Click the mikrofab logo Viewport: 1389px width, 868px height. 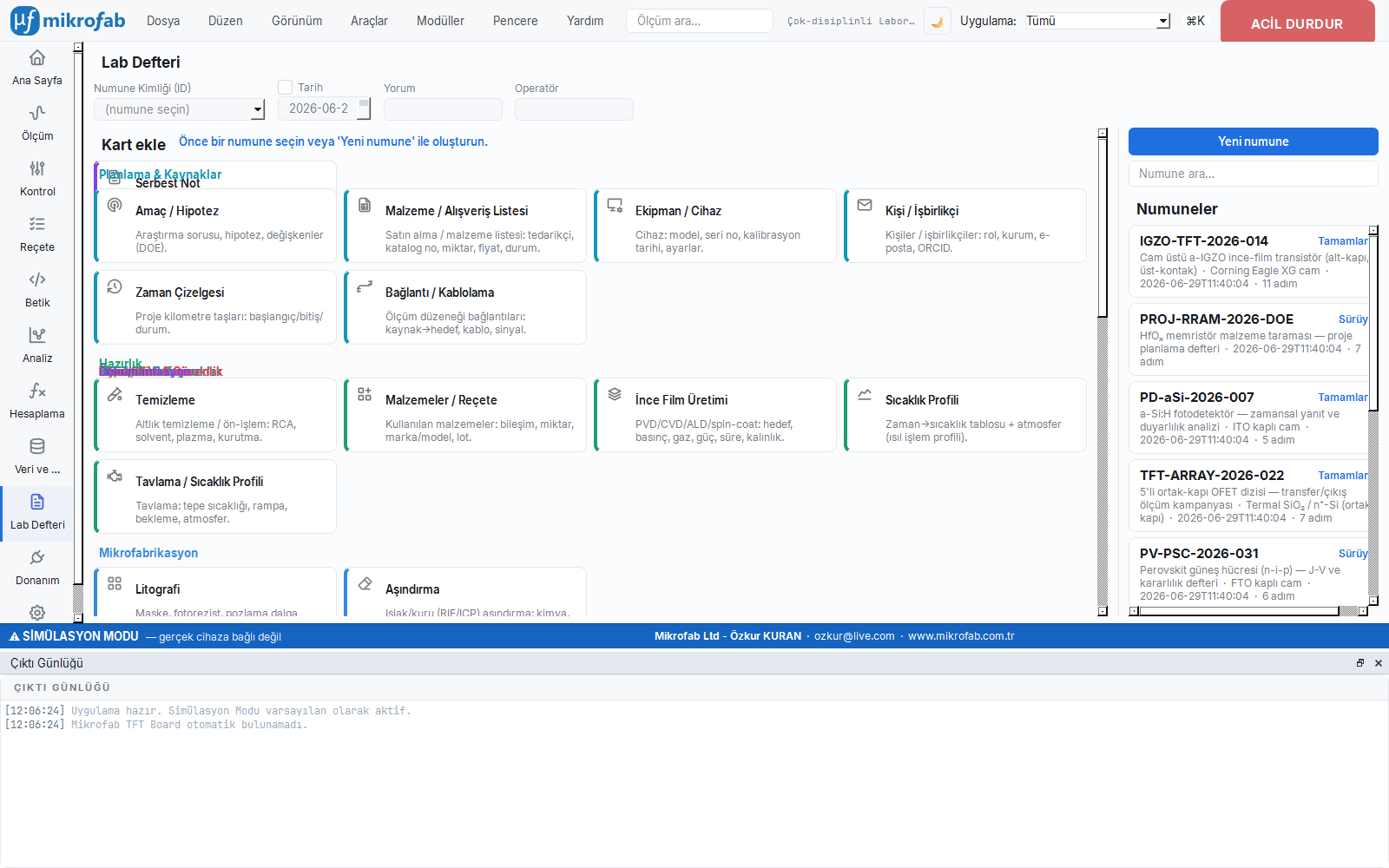pyautogui.click(x=68, y=21)
